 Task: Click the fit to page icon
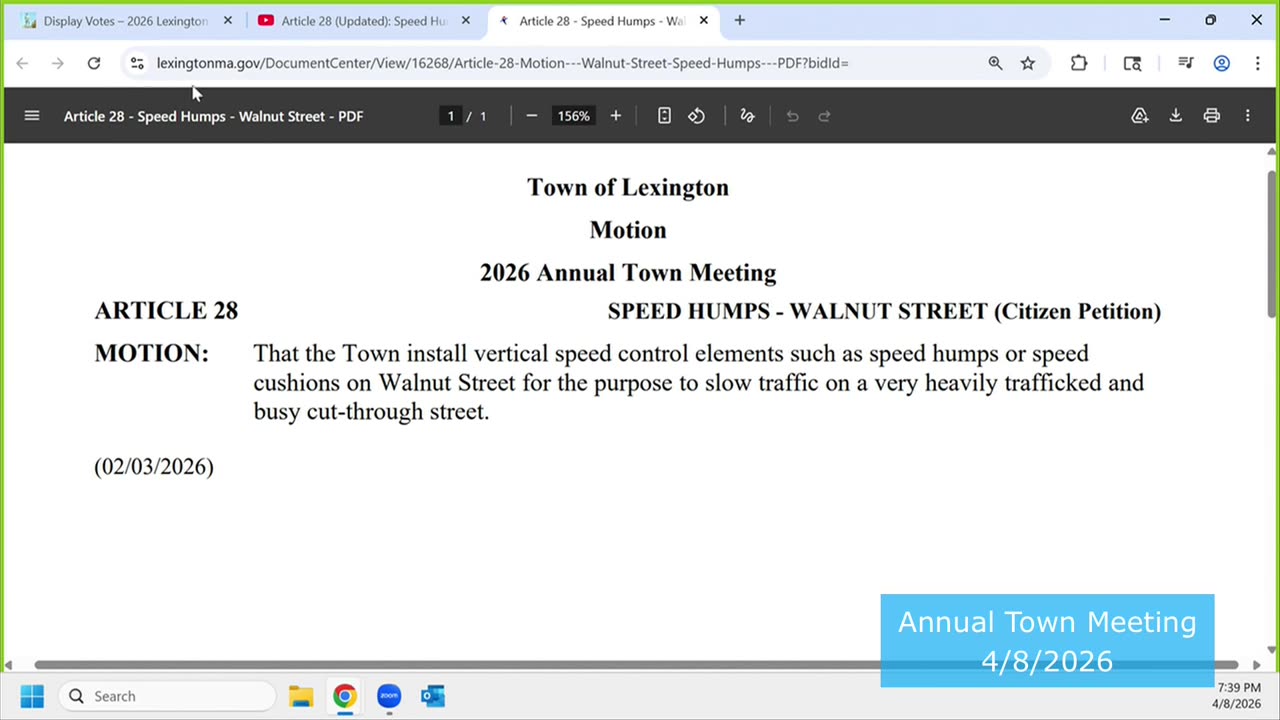click(664, 116)
